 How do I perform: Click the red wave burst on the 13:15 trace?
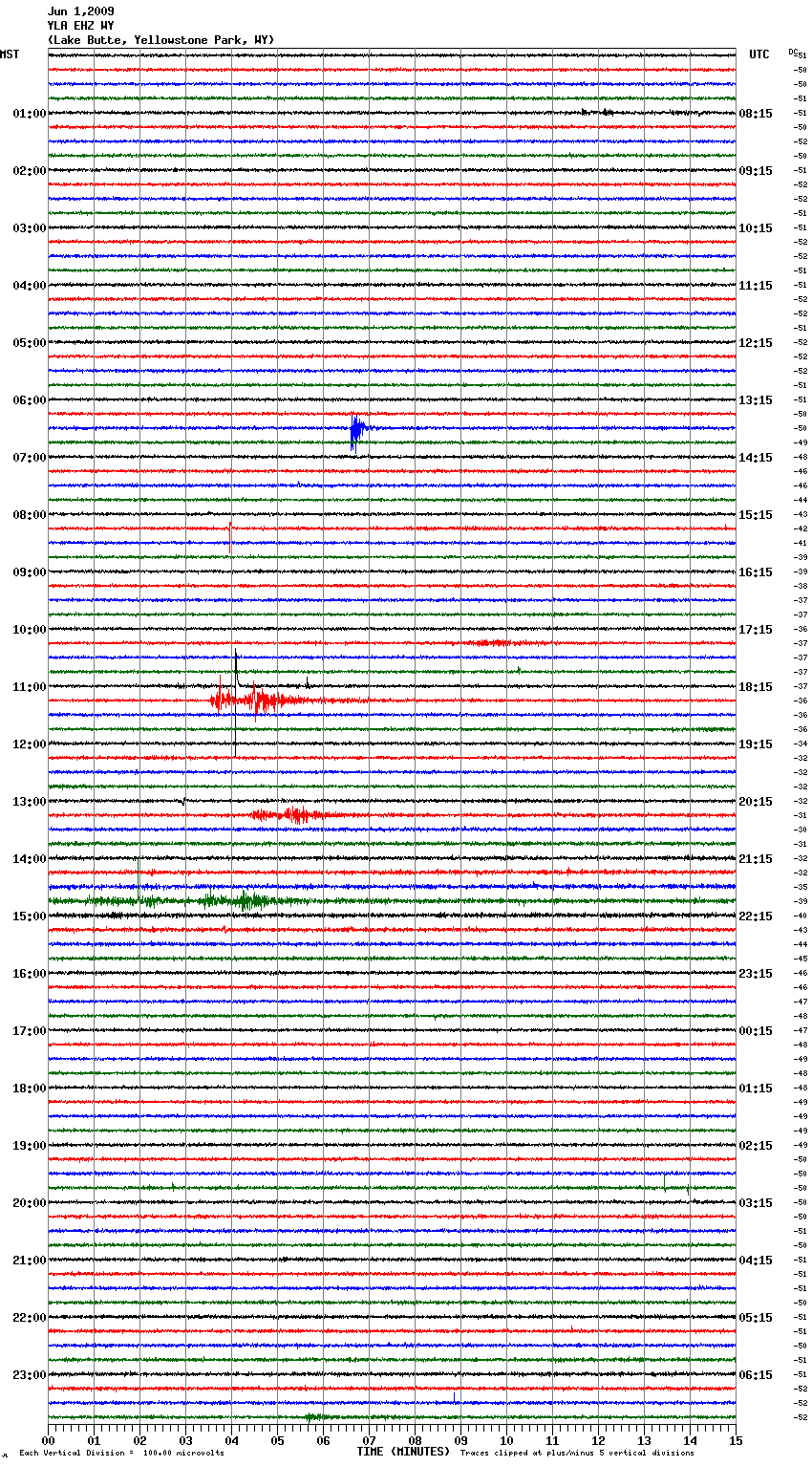(x=294, y=815)
